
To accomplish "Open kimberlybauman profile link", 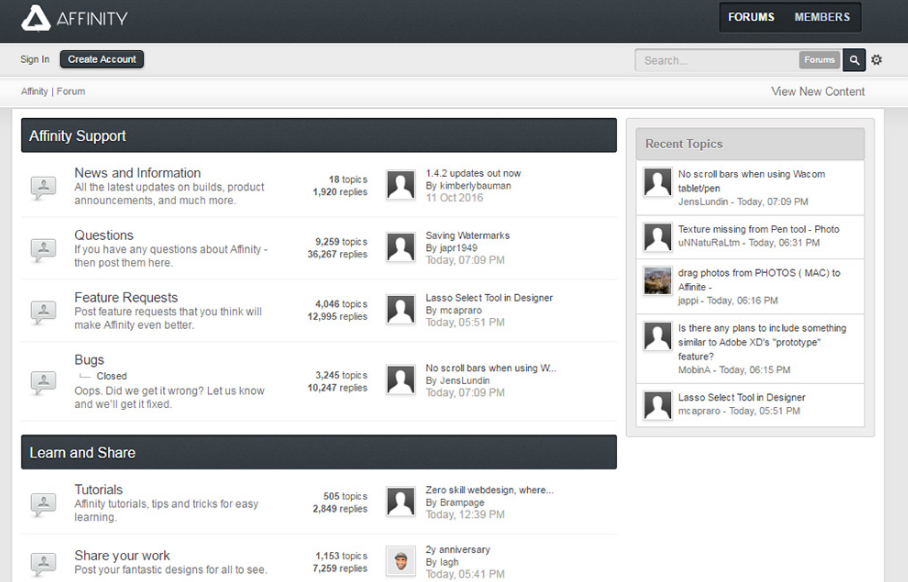I will 475,186.
